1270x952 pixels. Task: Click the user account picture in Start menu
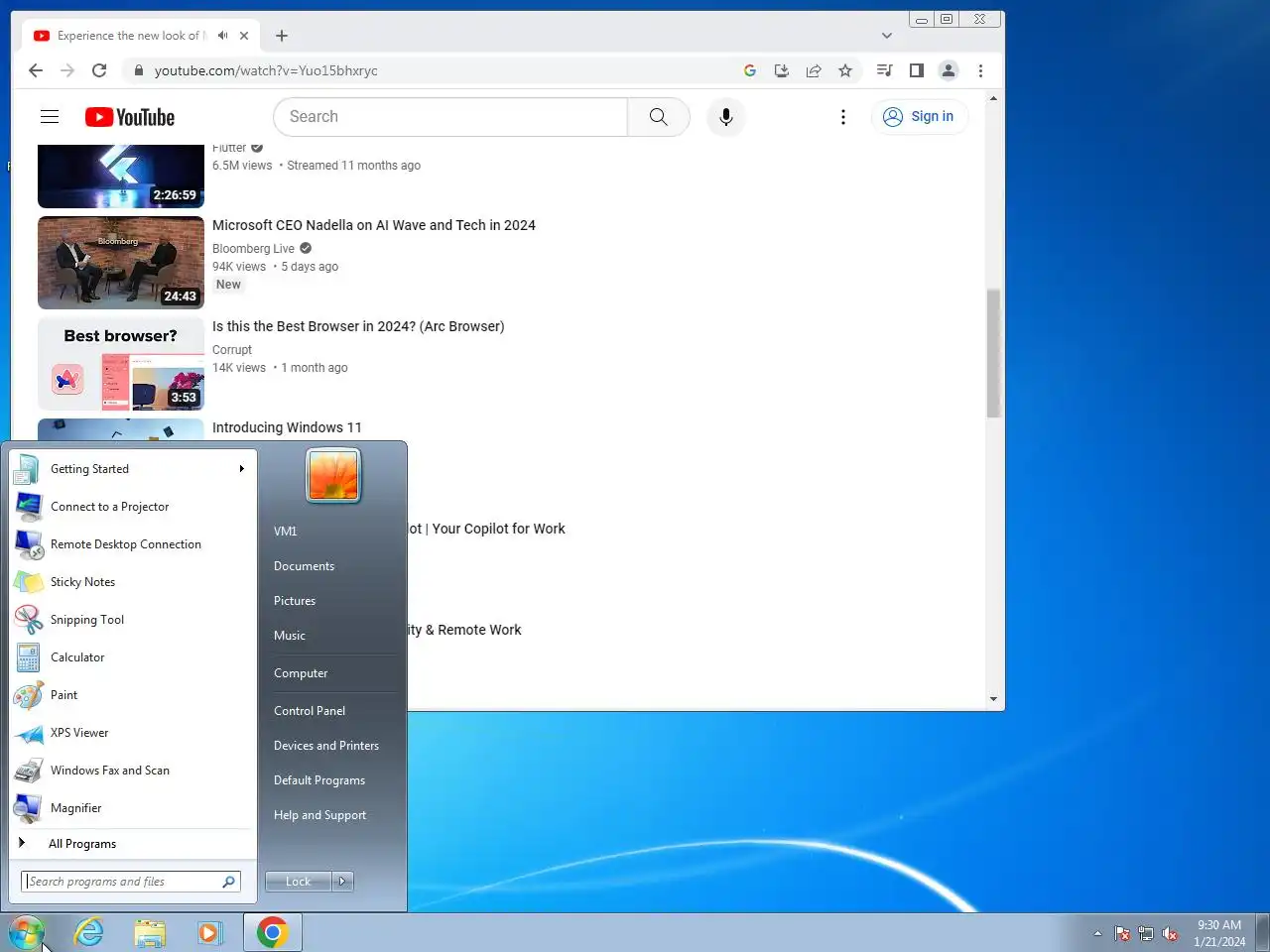(333, 476)
